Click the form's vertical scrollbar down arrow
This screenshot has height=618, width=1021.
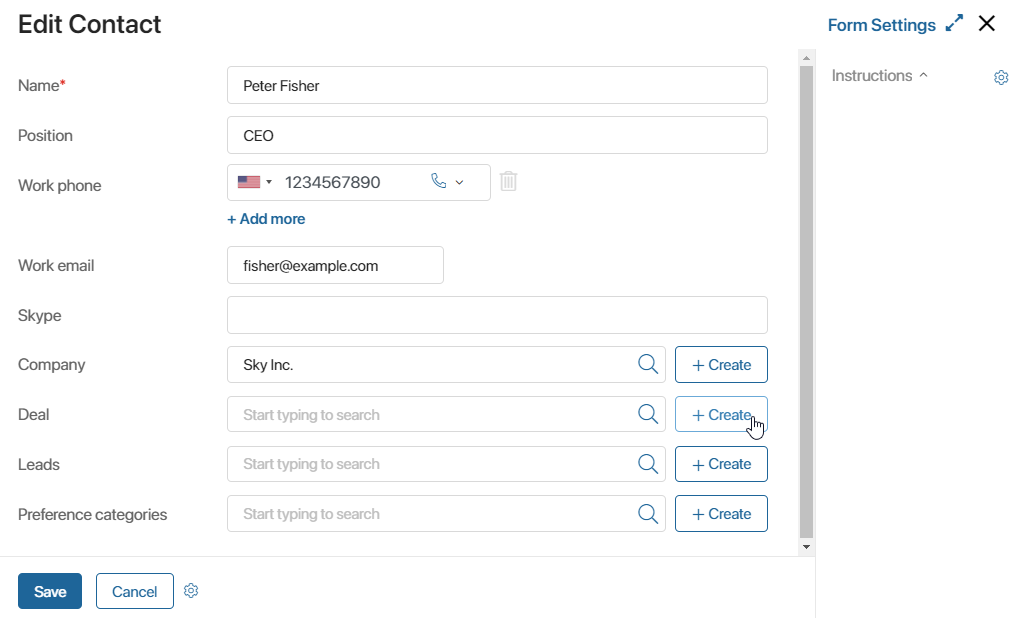(806, 547)
